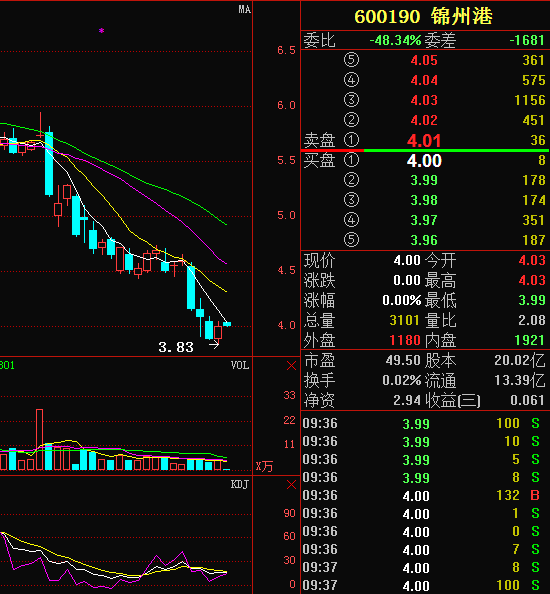
Task: Click sell-three volume 1156
Action: pyautogui.click(x=530, y=100)
